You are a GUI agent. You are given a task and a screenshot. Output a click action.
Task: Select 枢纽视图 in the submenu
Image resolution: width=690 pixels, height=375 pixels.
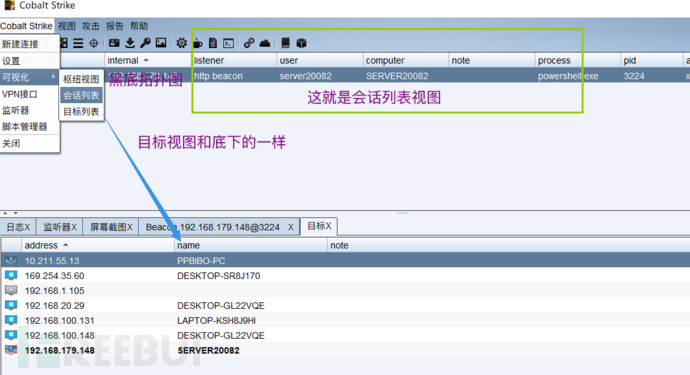(x=81, y=79)
